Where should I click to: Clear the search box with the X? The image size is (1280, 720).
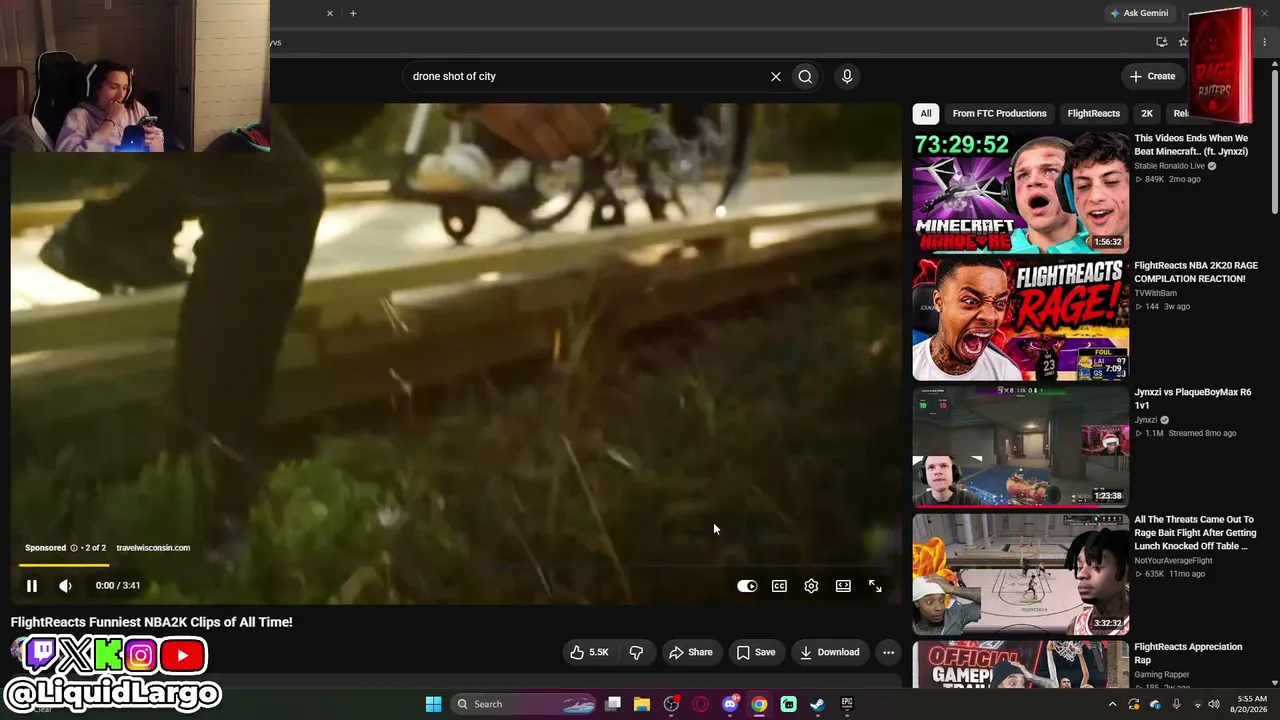pyautogui.click(x=775, y=76)
